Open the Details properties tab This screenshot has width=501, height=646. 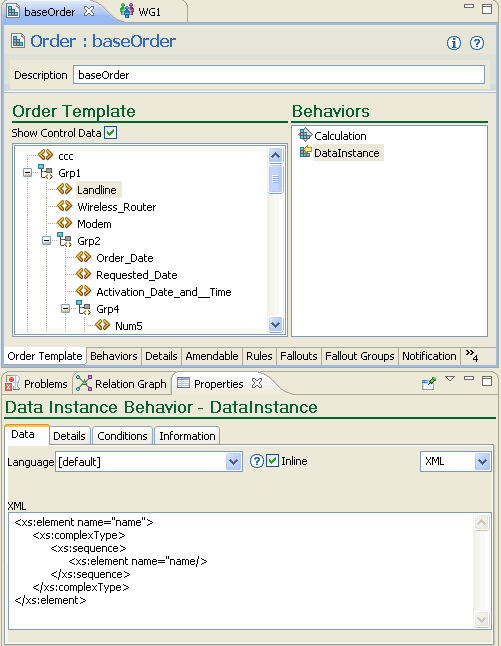coord(69,436)
